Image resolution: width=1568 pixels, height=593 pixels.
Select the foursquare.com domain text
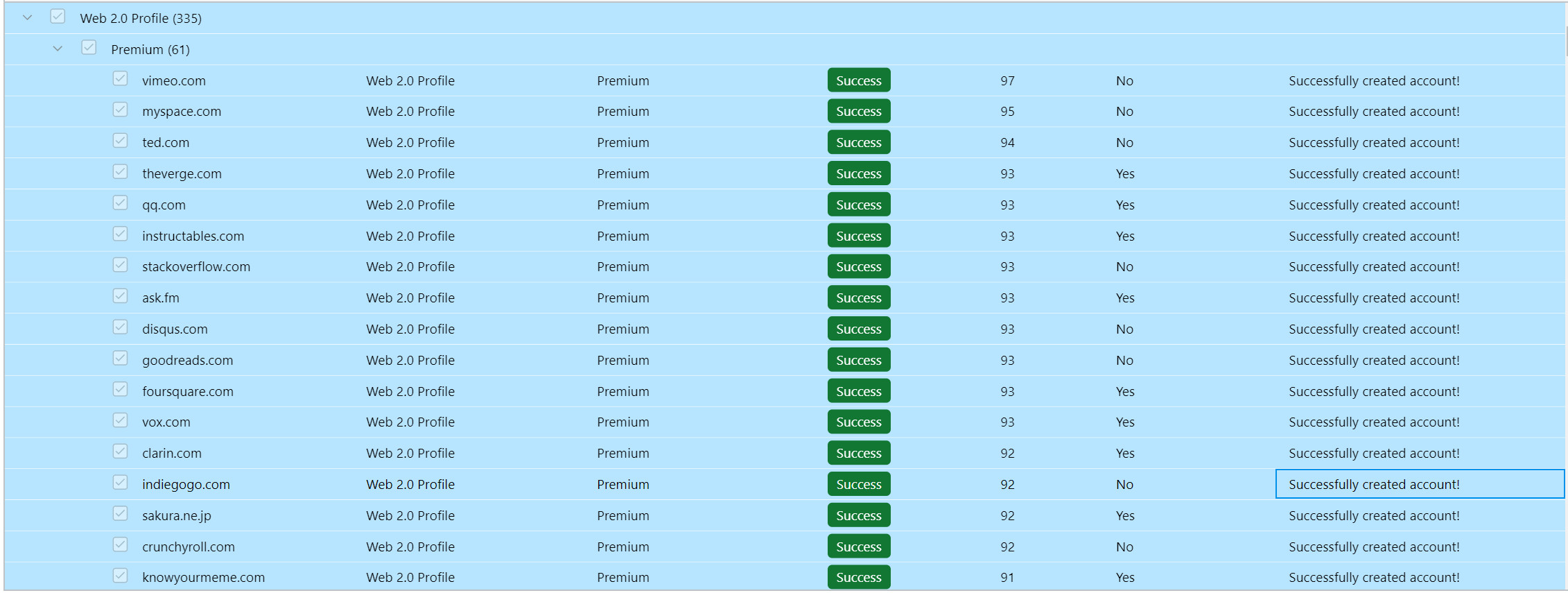tap(188, 392)
